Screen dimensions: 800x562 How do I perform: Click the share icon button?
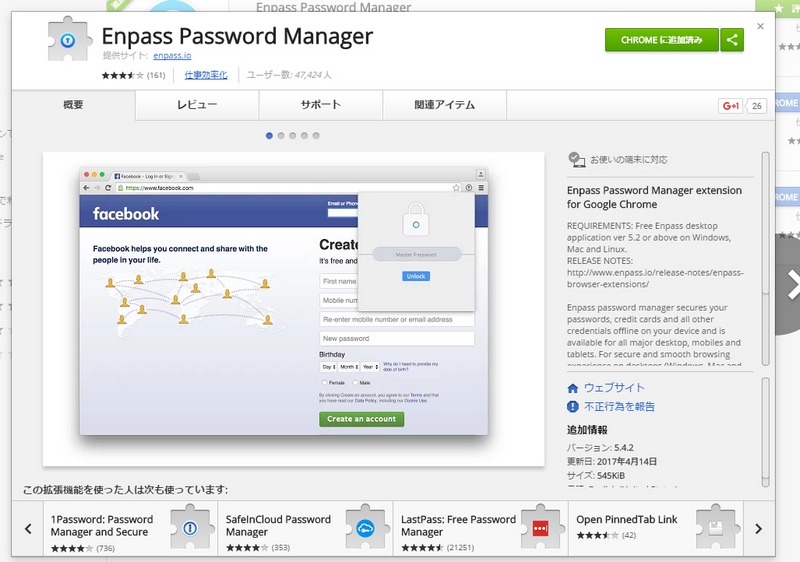click(x=732, y=40)
